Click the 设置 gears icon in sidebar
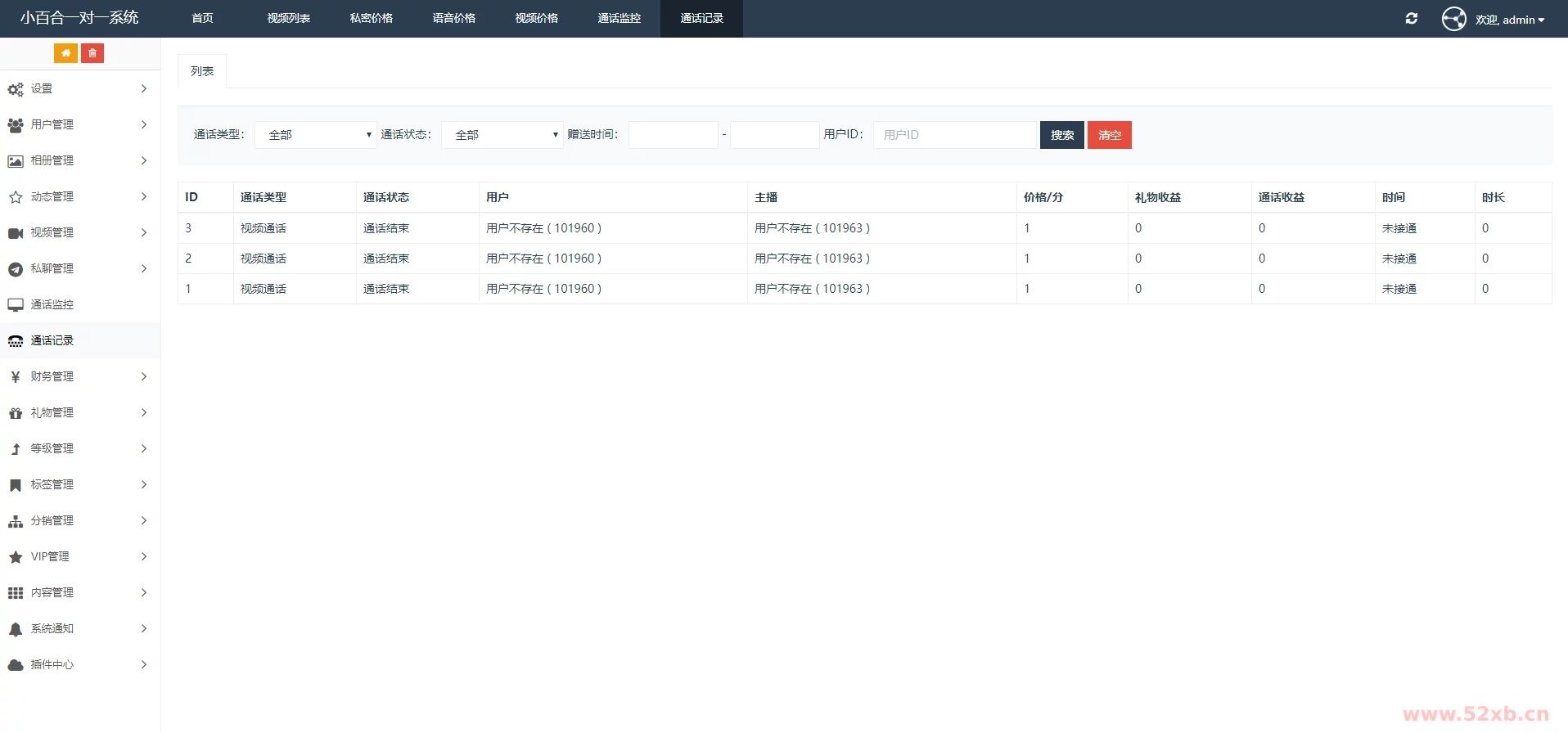The height and width of the screenshot is (733, 1568). [16, 89]
